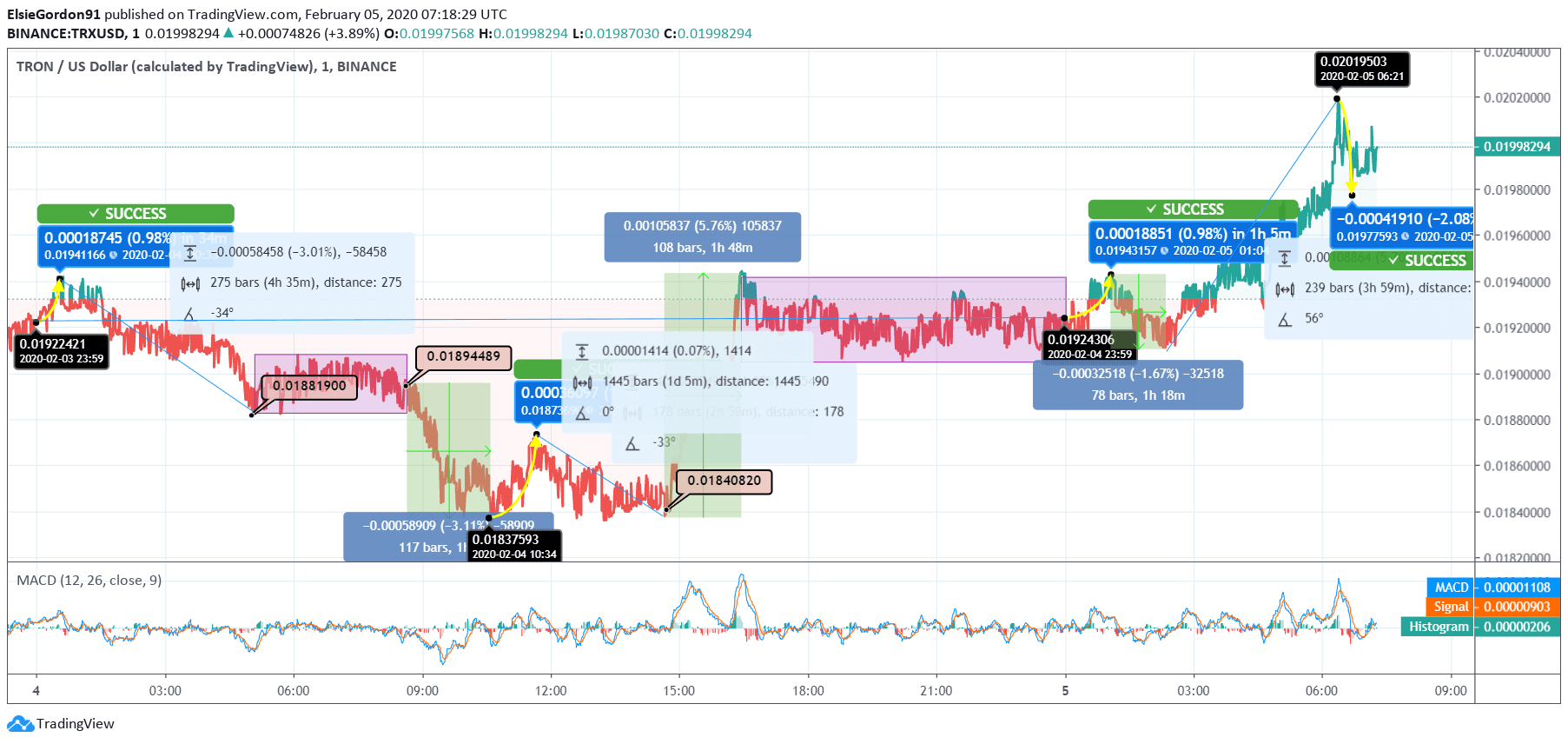Click the 0.01922421 label dated 2020-02-03 23:59
This screenshot has width=1568, height=744.
click(62, 352)
